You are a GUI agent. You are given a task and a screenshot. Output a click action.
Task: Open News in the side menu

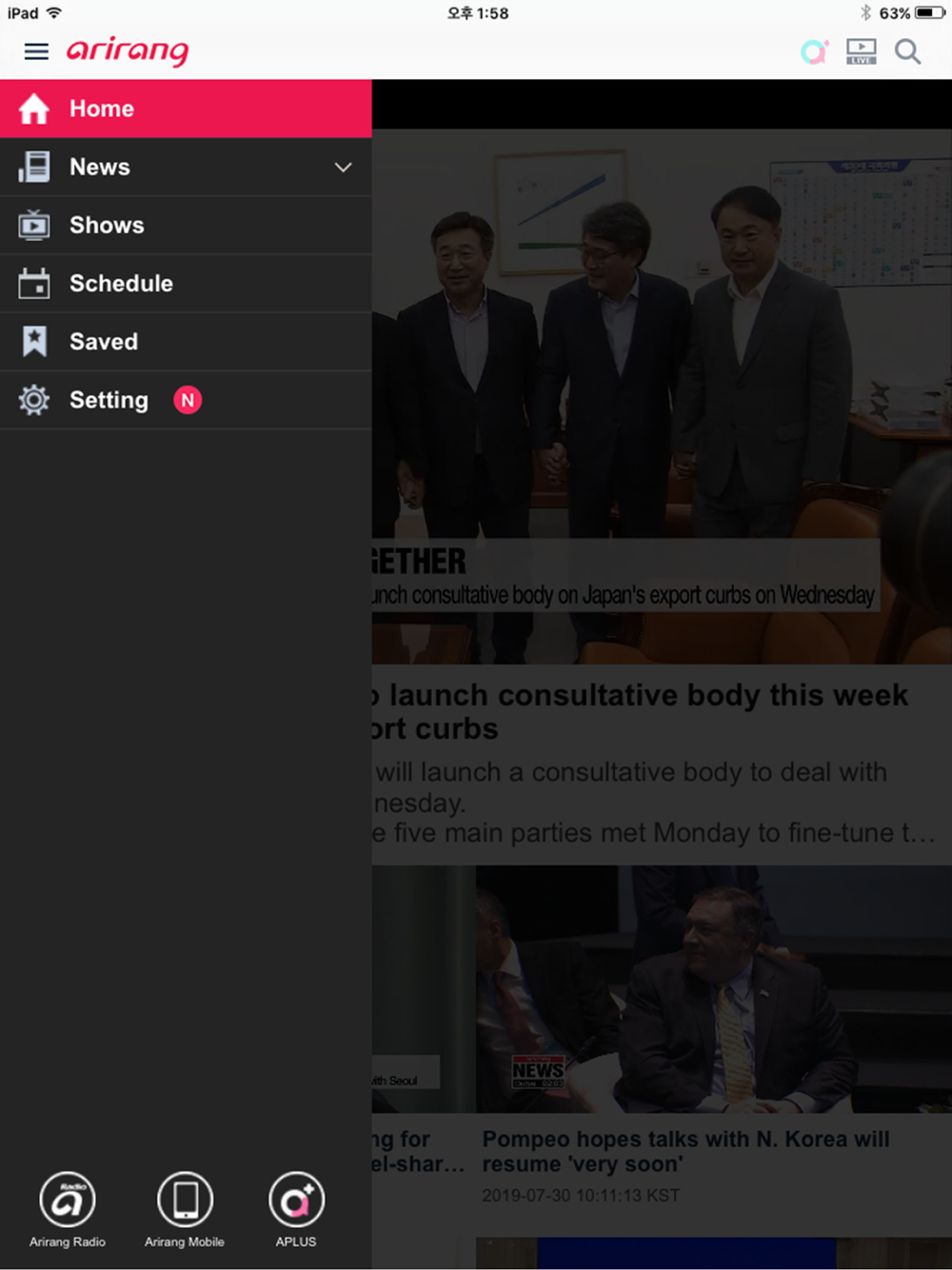[x=100, y=168]
